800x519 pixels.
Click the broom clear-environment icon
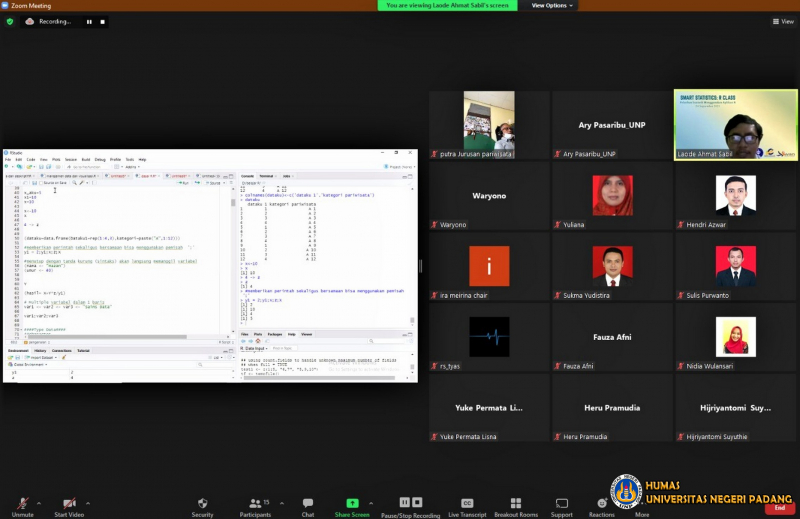click(64, 357)
